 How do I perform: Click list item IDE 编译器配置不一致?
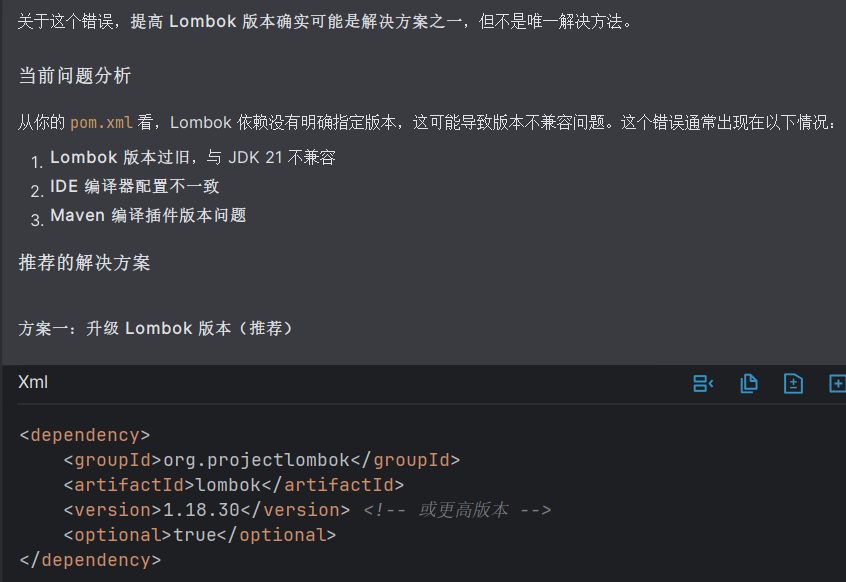coord(134,186)
